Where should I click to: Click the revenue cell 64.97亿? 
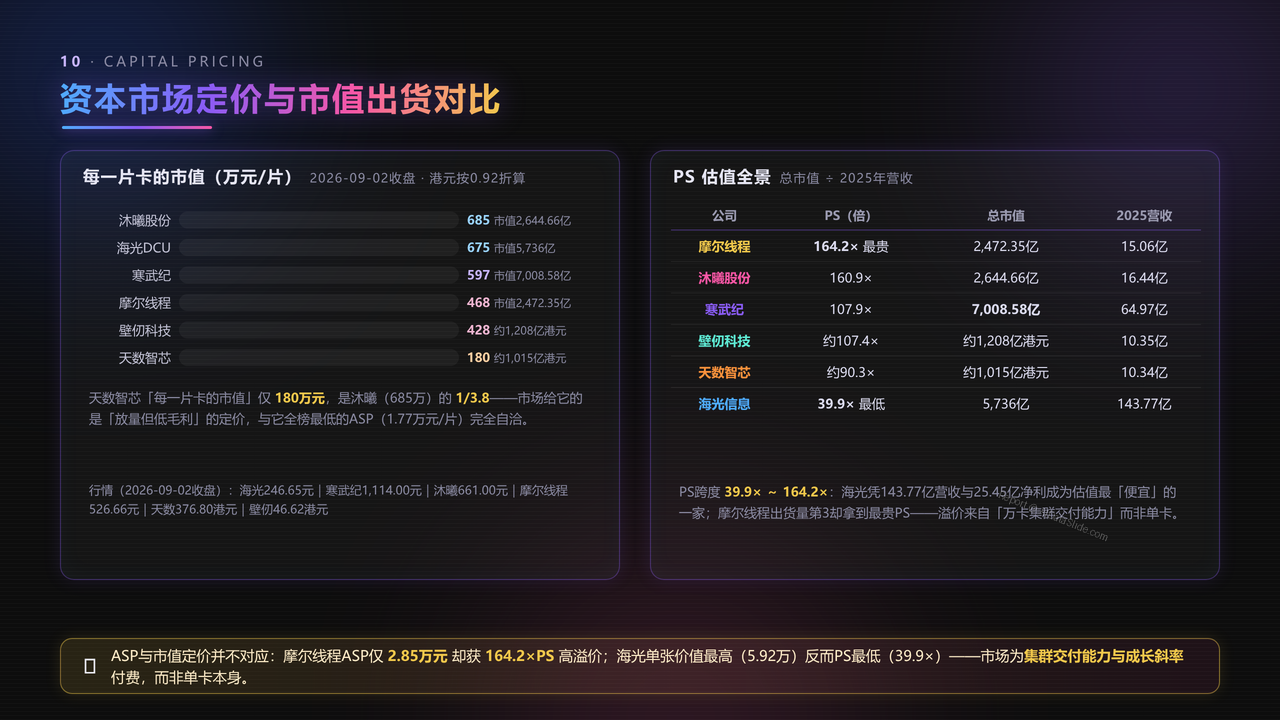(1145, 310)
